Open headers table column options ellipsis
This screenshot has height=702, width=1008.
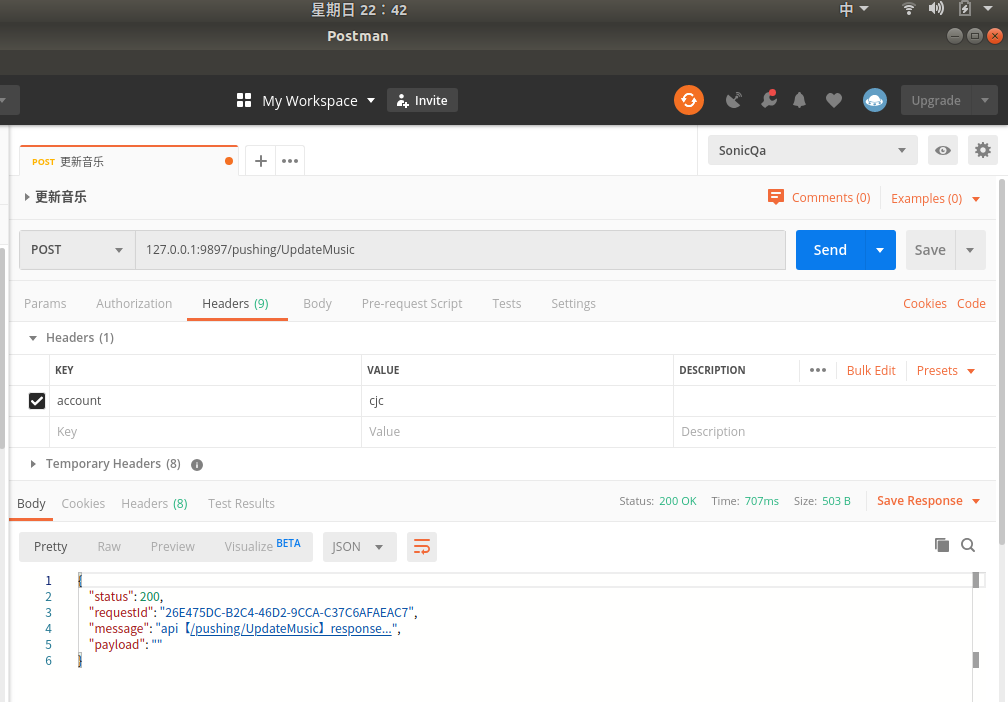tap(818, 370)
